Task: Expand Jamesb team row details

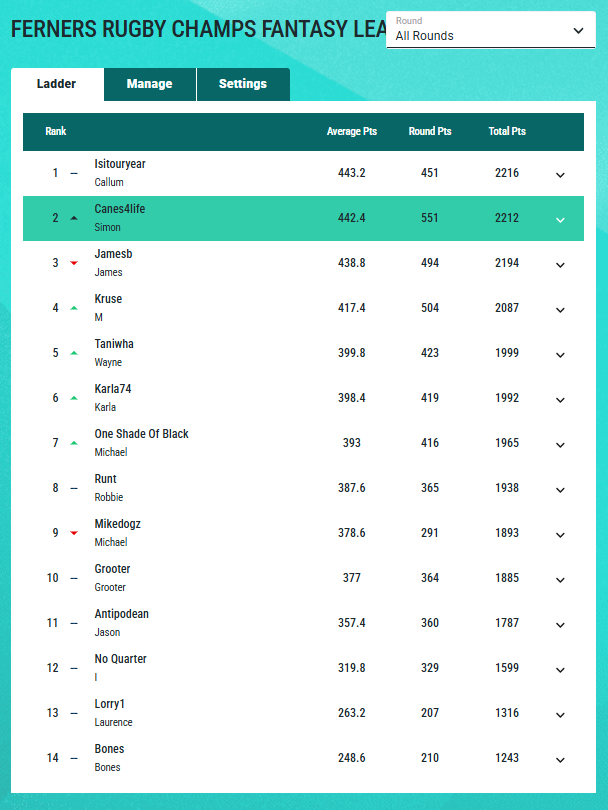Action: click(560, 264)
